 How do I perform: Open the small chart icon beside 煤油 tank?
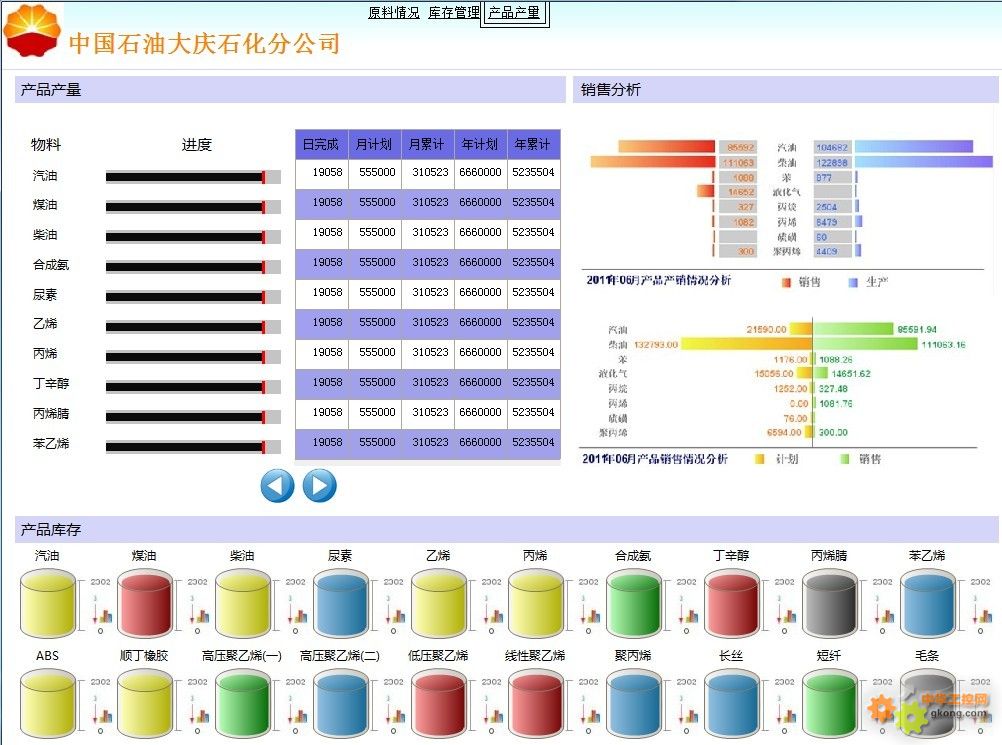click(202, 615)
